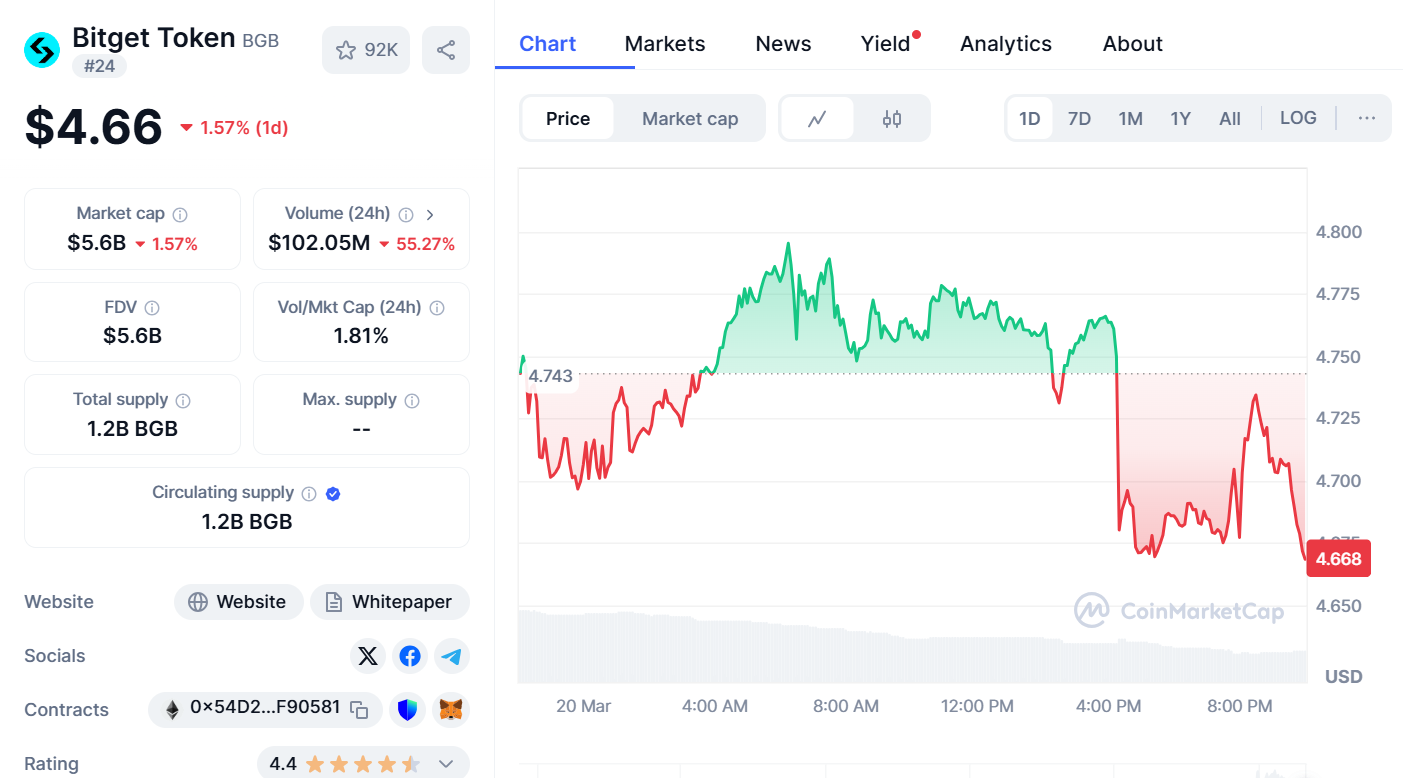
Task: Open the Telegram social icon
Action: (x=452, y=656)
